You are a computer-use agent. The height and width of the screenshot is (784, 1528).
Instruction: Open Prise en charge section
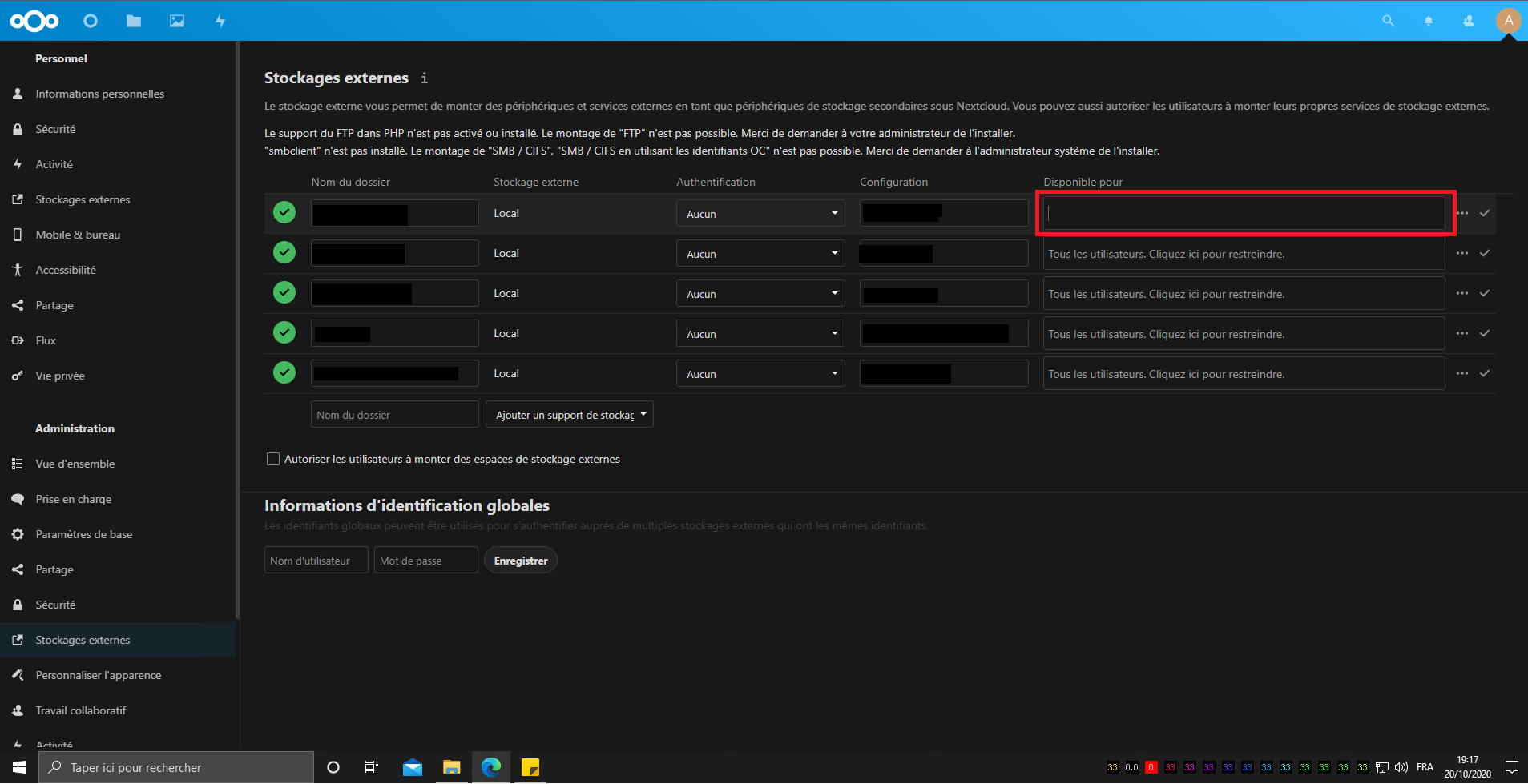[x=73, y=499]
